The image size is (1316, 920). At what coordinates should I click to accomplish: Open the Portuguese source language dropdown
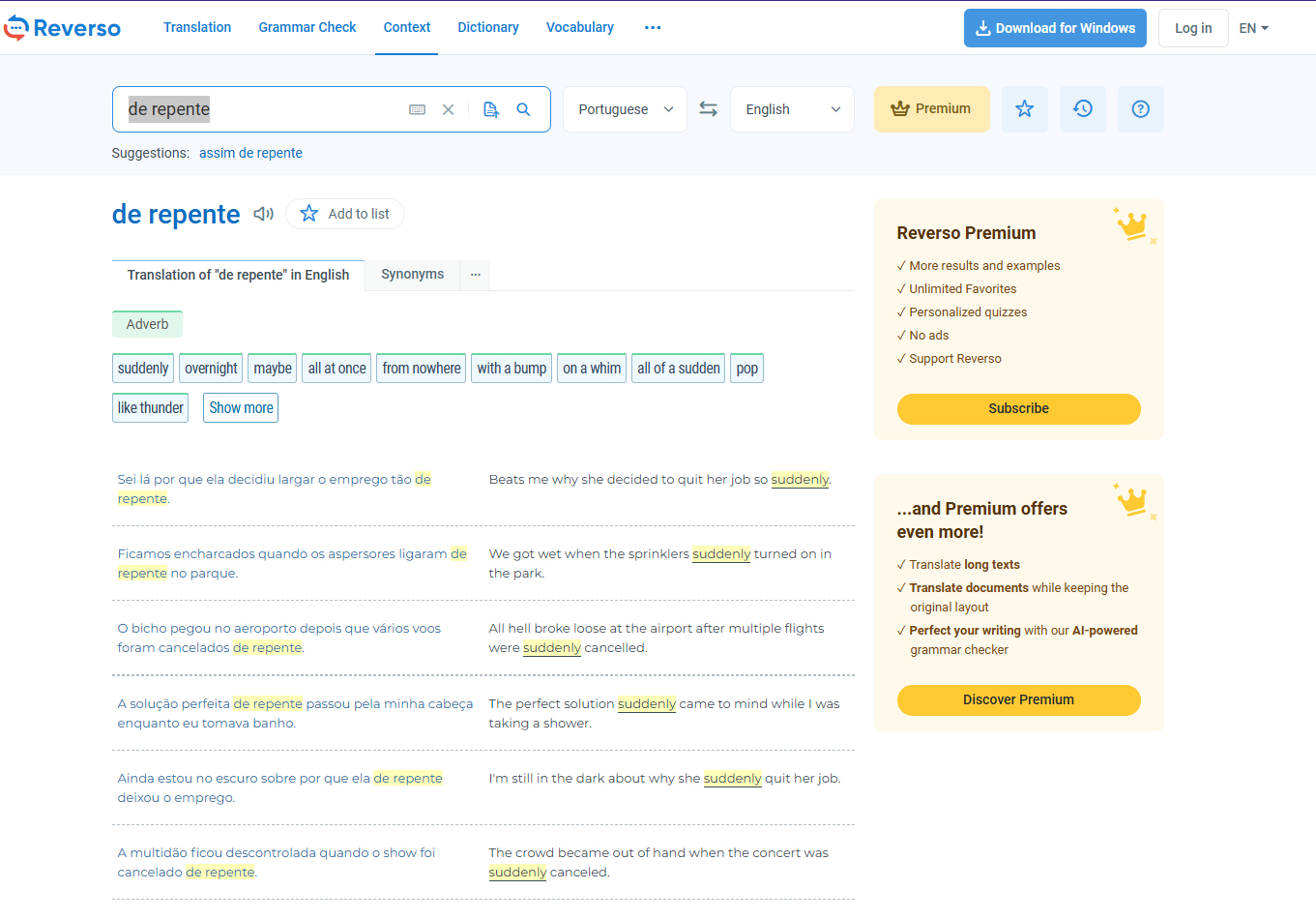(x=625, y=109)
